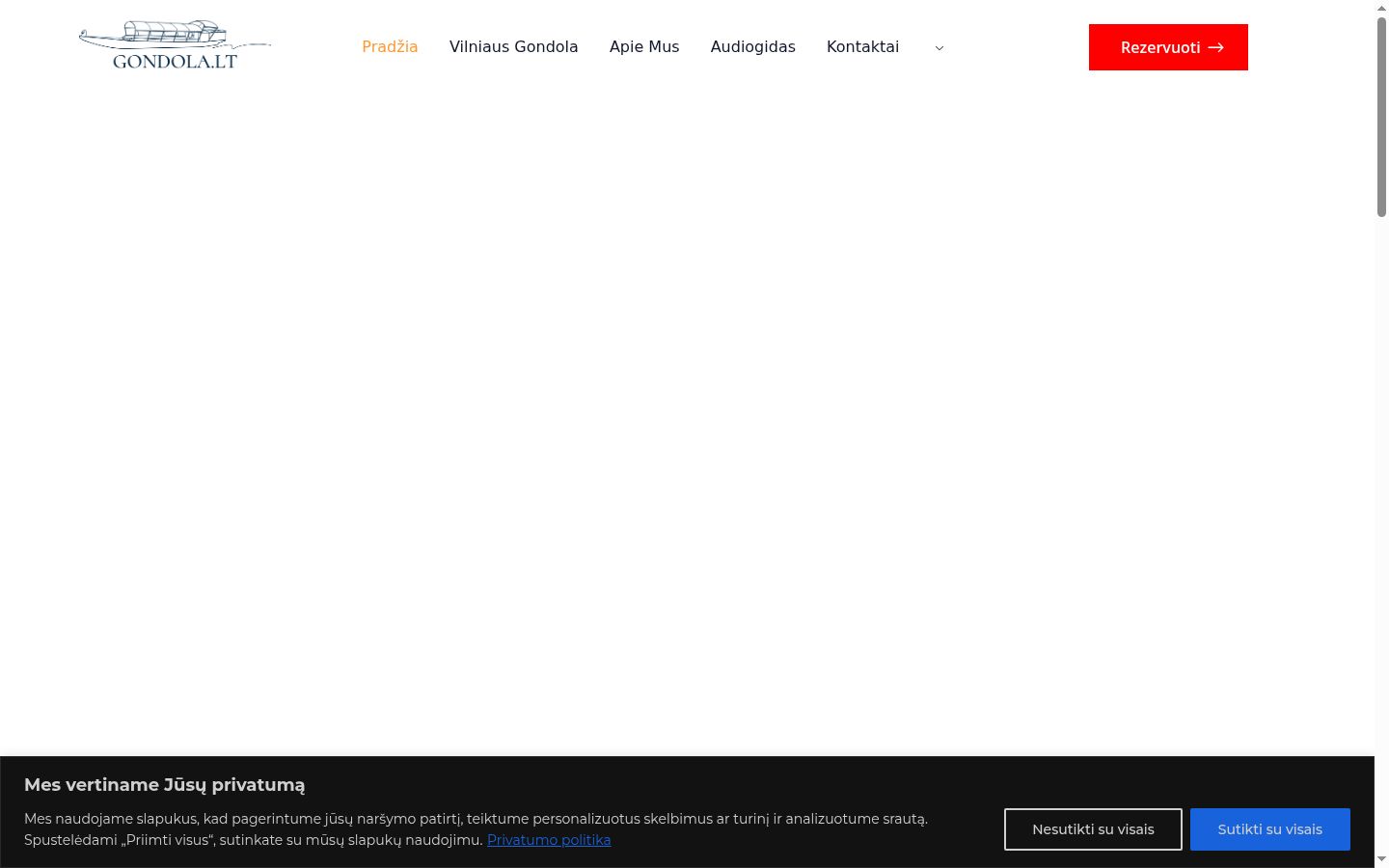Click the vertical scrollbar thumb

point(1381,116)
